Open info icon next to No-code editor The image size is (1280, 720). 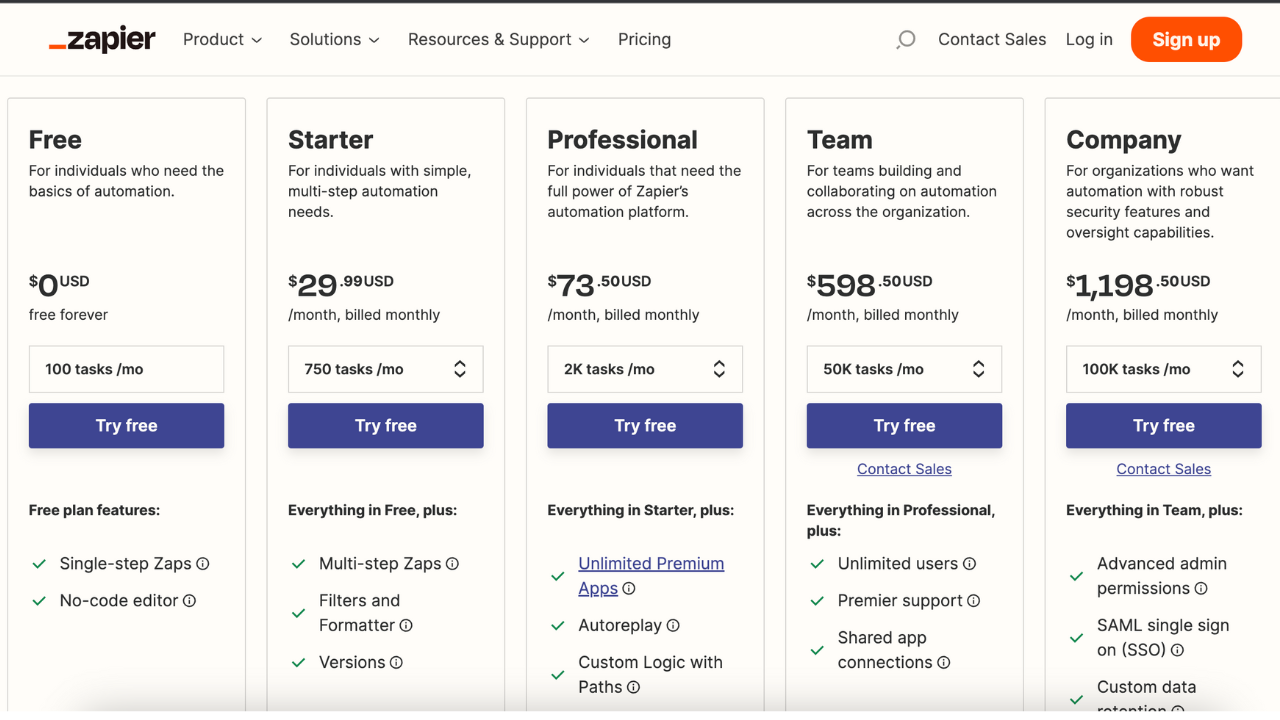coord(189,601)
